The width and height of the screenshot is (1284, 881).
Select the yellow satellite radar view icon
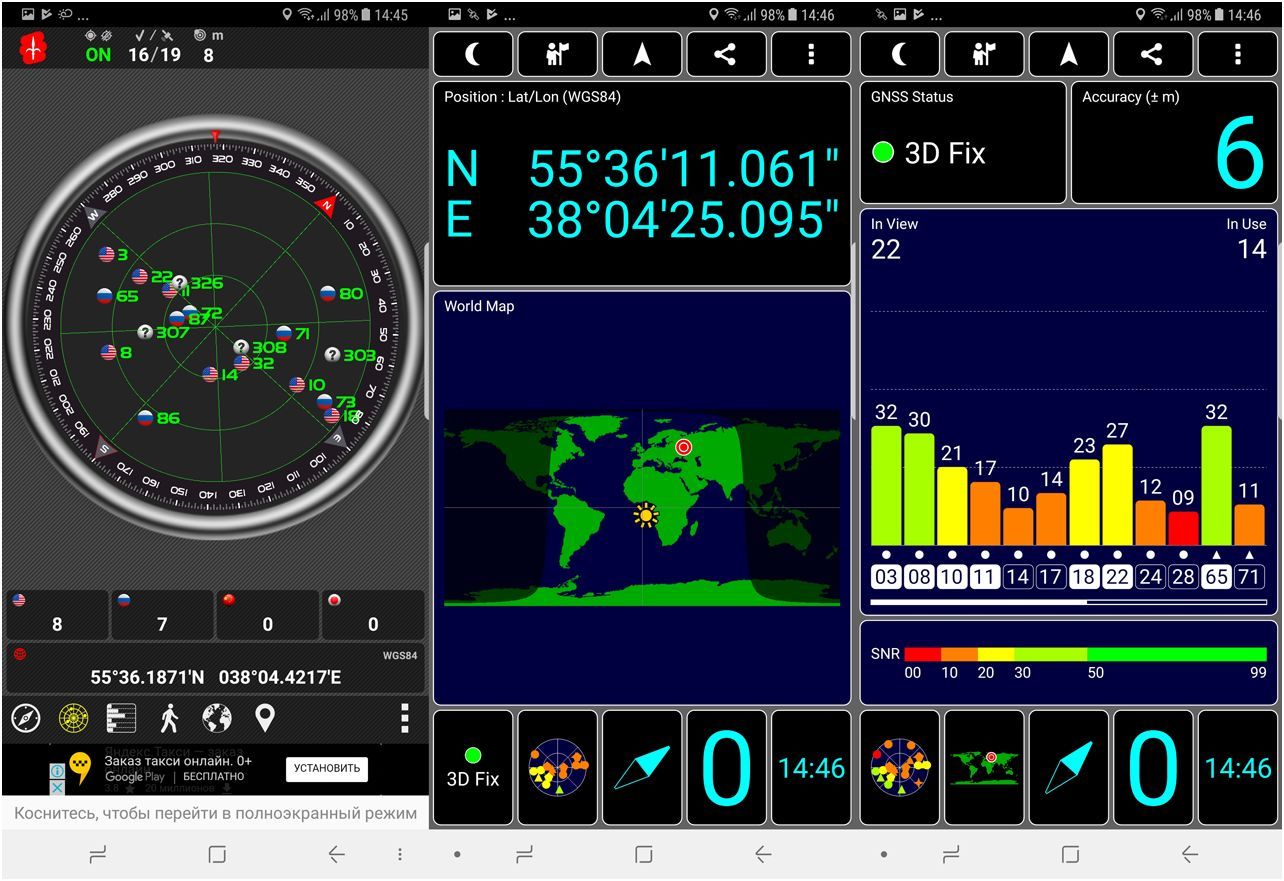tap(74, 718)
